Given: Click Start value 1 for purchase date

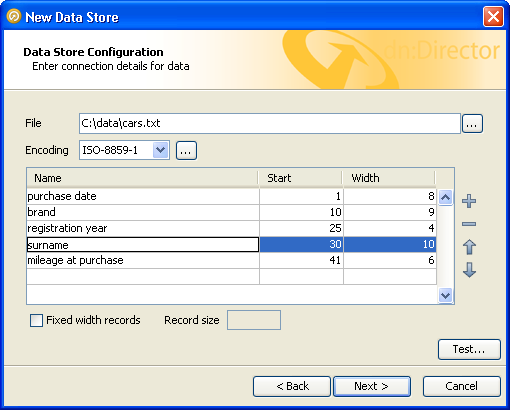Looking at the screenshot, I should 301,196.
